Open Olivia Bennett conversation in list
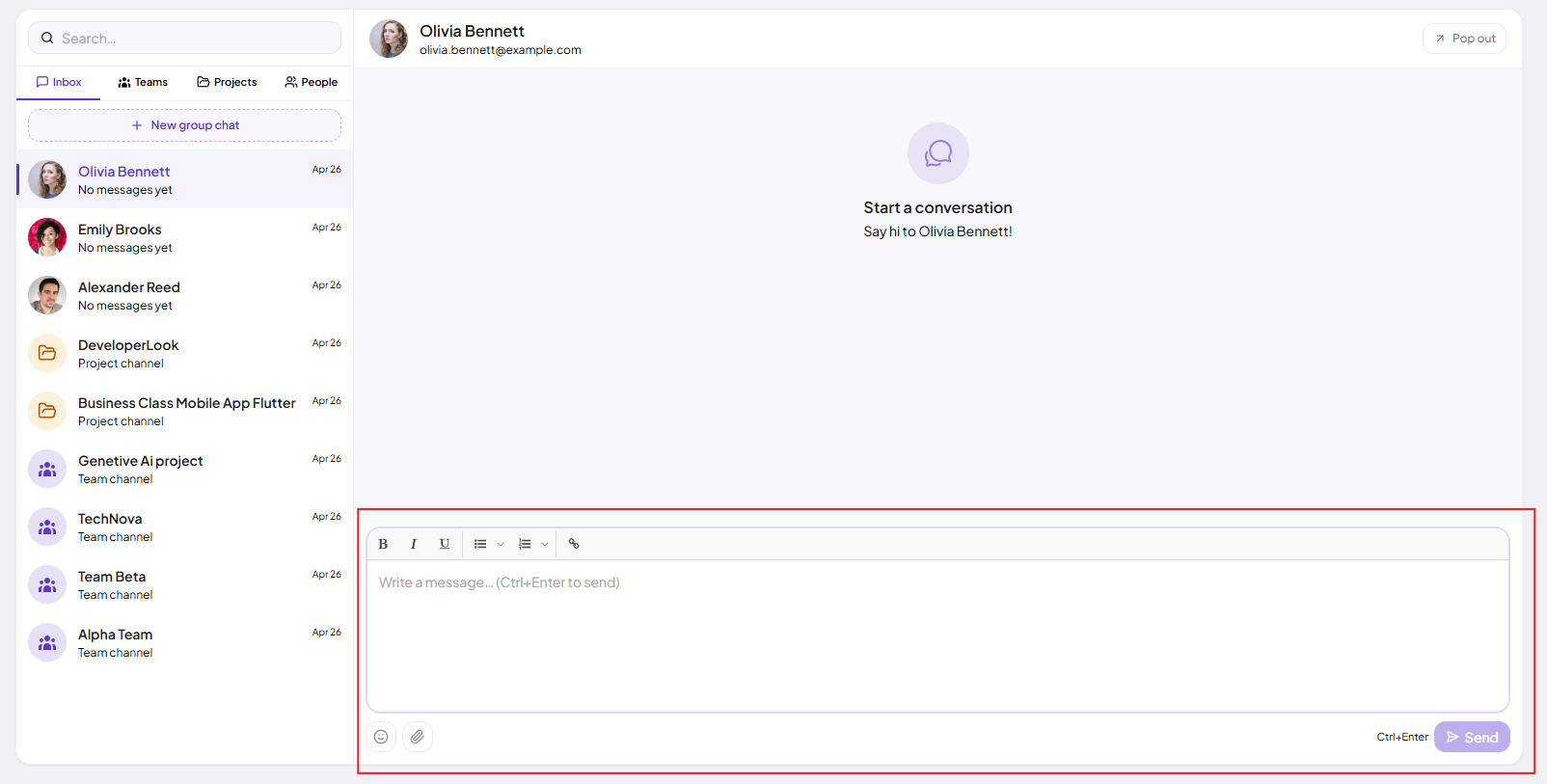The height and width of the screenshot is (784, 1547). (184, 179)
